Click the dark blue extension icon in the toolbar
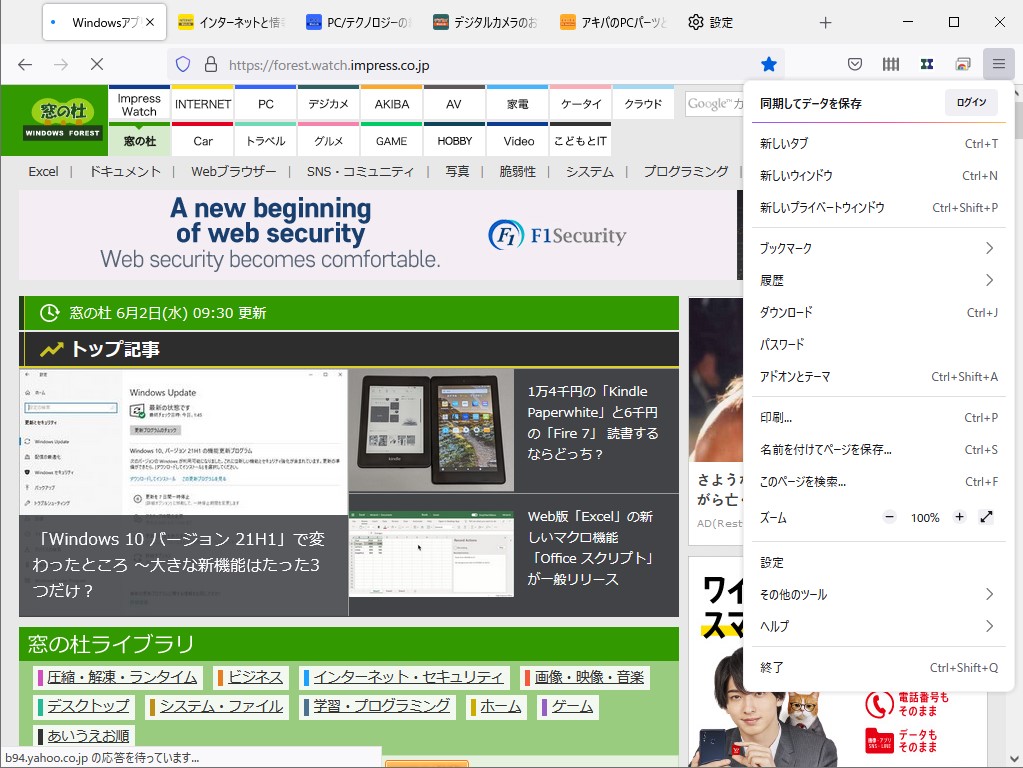The image size is (1023, 768). point(926,63)
